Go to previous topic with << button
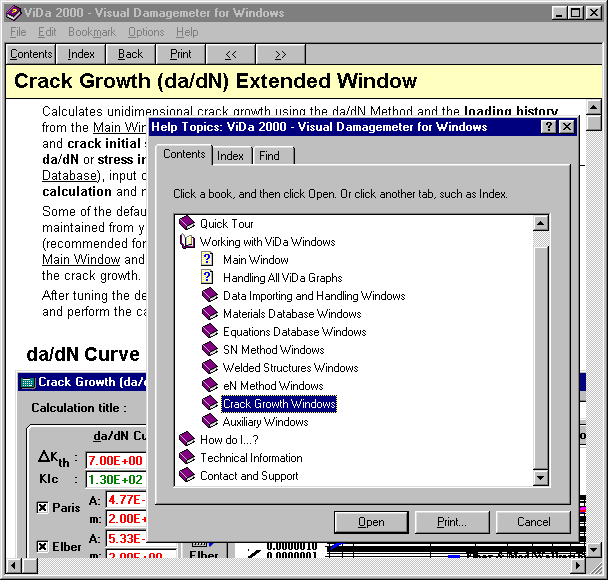The height and width of the screenshot is (580, 608). click(x=231, y=54)
